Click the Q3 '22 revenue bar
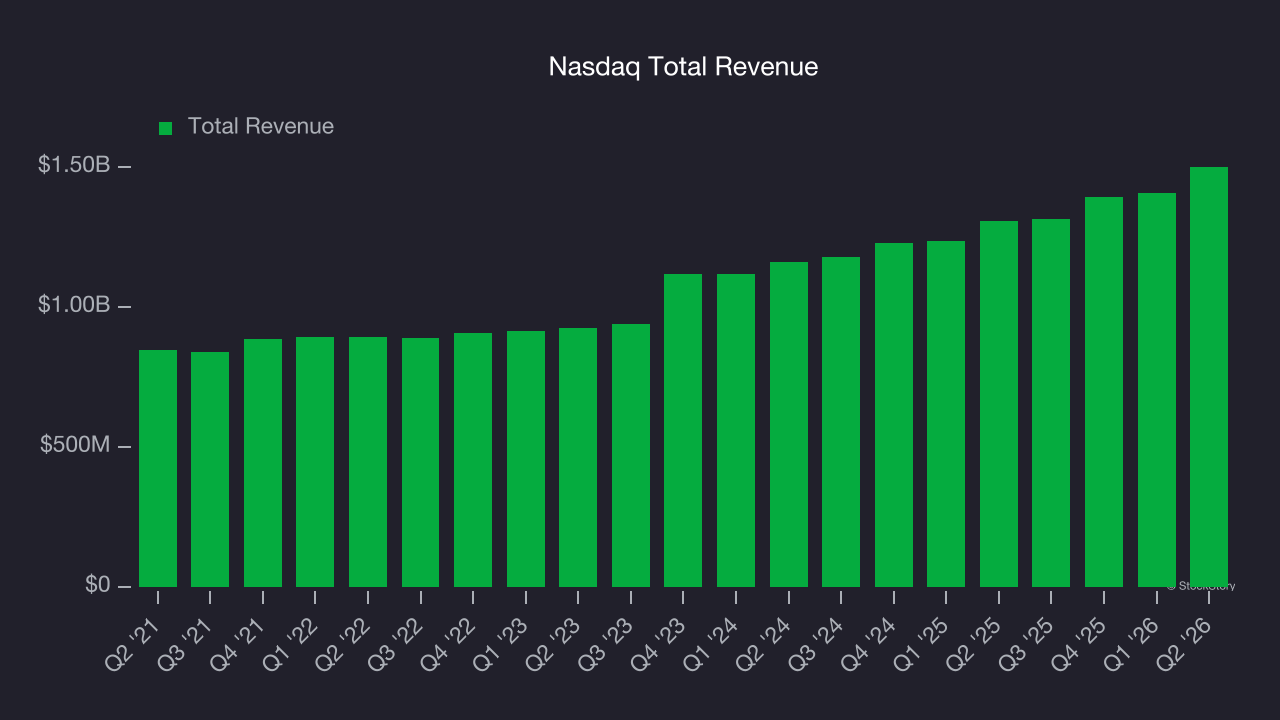Viewport: 1280px width, 720px height. 420,462
